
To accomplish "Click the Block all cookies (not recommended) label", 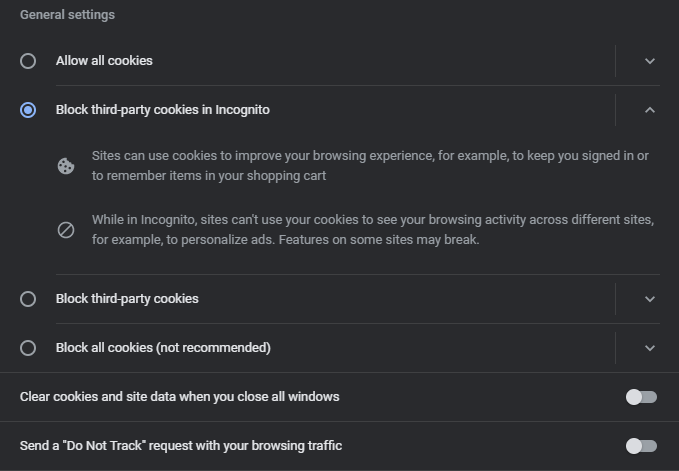I will (x=163, y=348).
